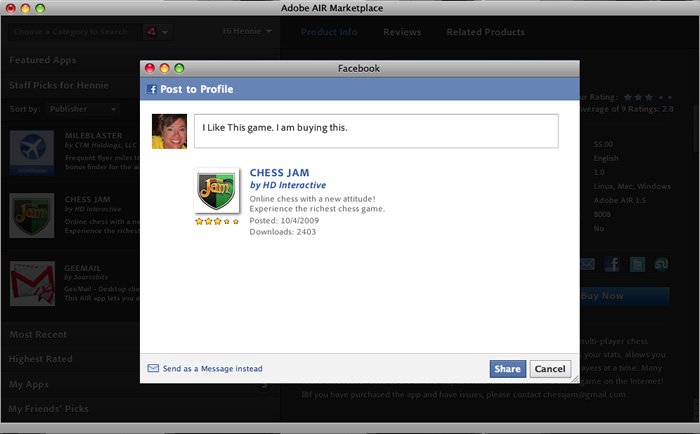Minimize the Facebook dialog window

click(164, 68)
